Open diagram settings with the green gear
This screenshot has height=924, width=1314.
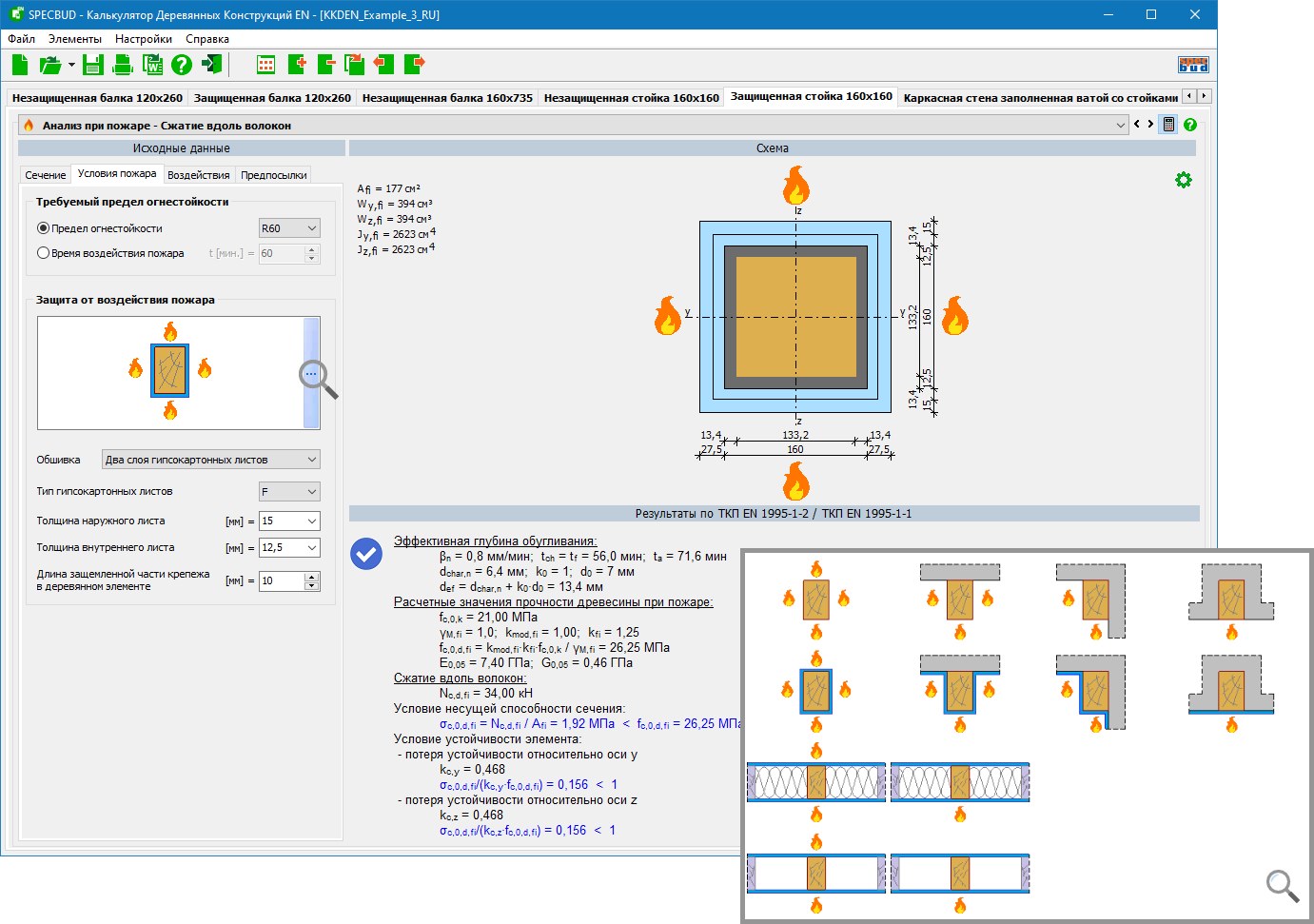pos(1183,180)
